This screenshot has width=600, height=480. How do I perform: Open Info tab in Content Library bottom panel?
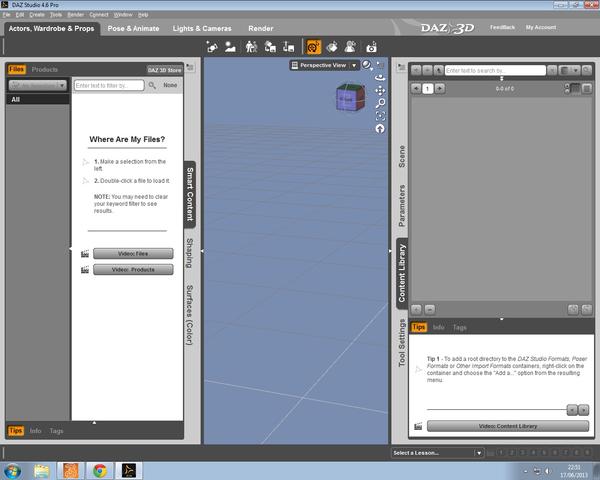[x=439, y=327]
